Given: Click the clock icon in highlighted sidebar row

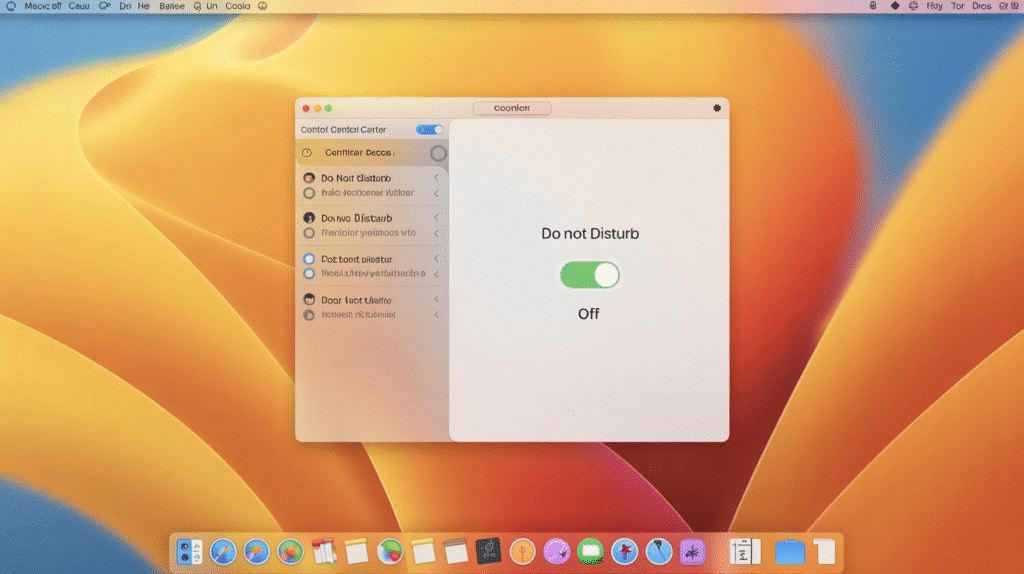Looking at the screenshot, I should point(307,153).
